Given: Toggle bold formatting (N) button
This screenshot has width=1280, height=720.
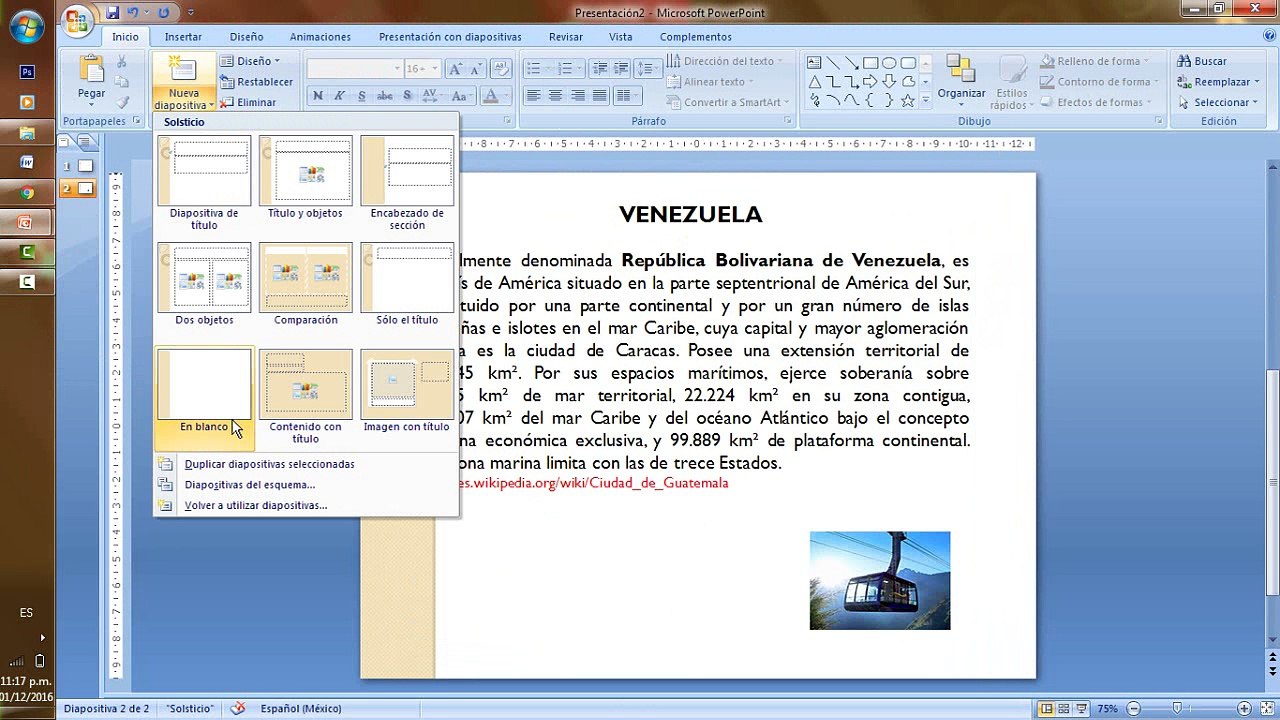Looking at the screenshot, I should coord(318,96).
